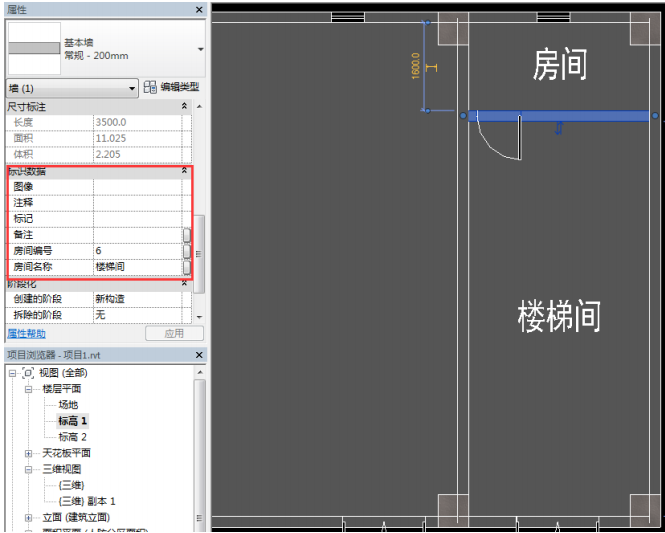Open the 场地 floor plan view

(x=68, y=405)
